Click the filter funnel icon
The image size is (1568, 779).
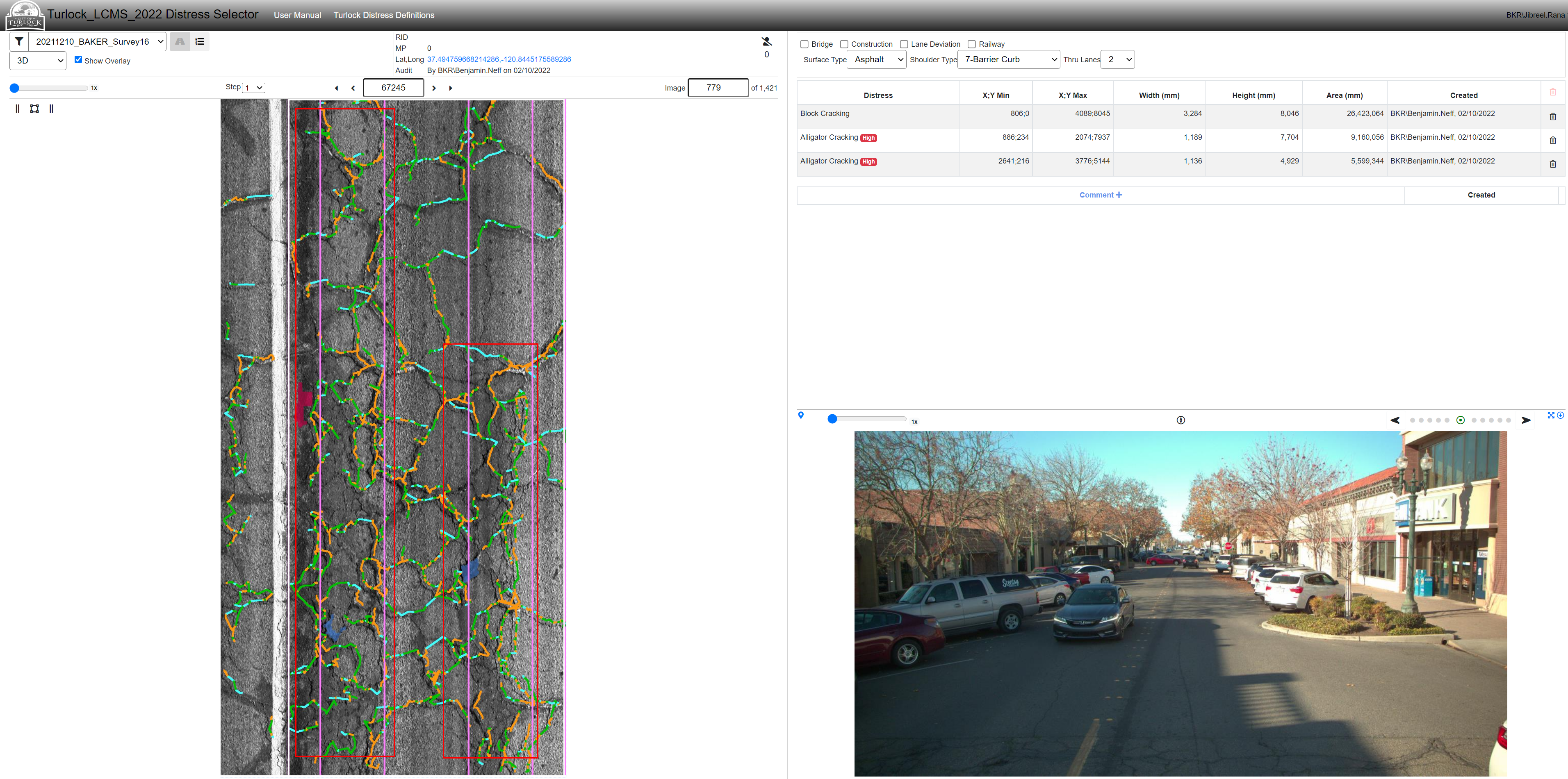point(19,41)
